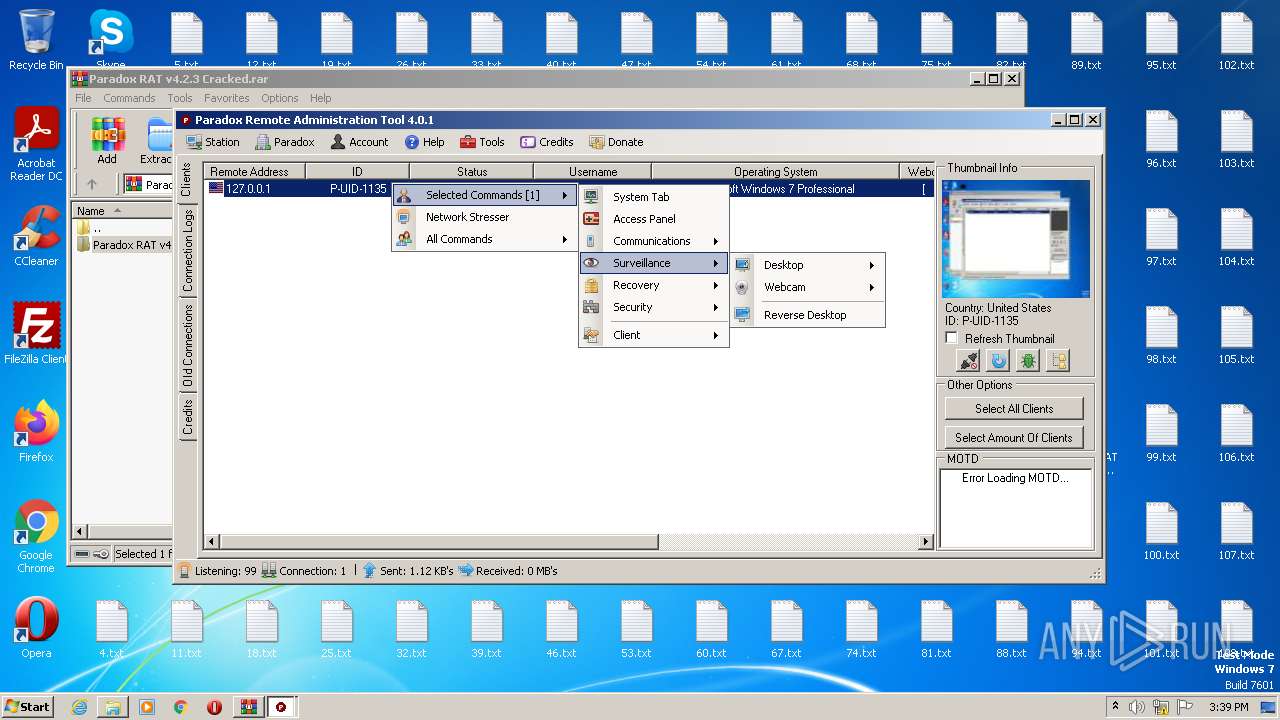This screenshot has height=720, width=1280.
Task: Open the Account toolbar item
Action: 359,142
